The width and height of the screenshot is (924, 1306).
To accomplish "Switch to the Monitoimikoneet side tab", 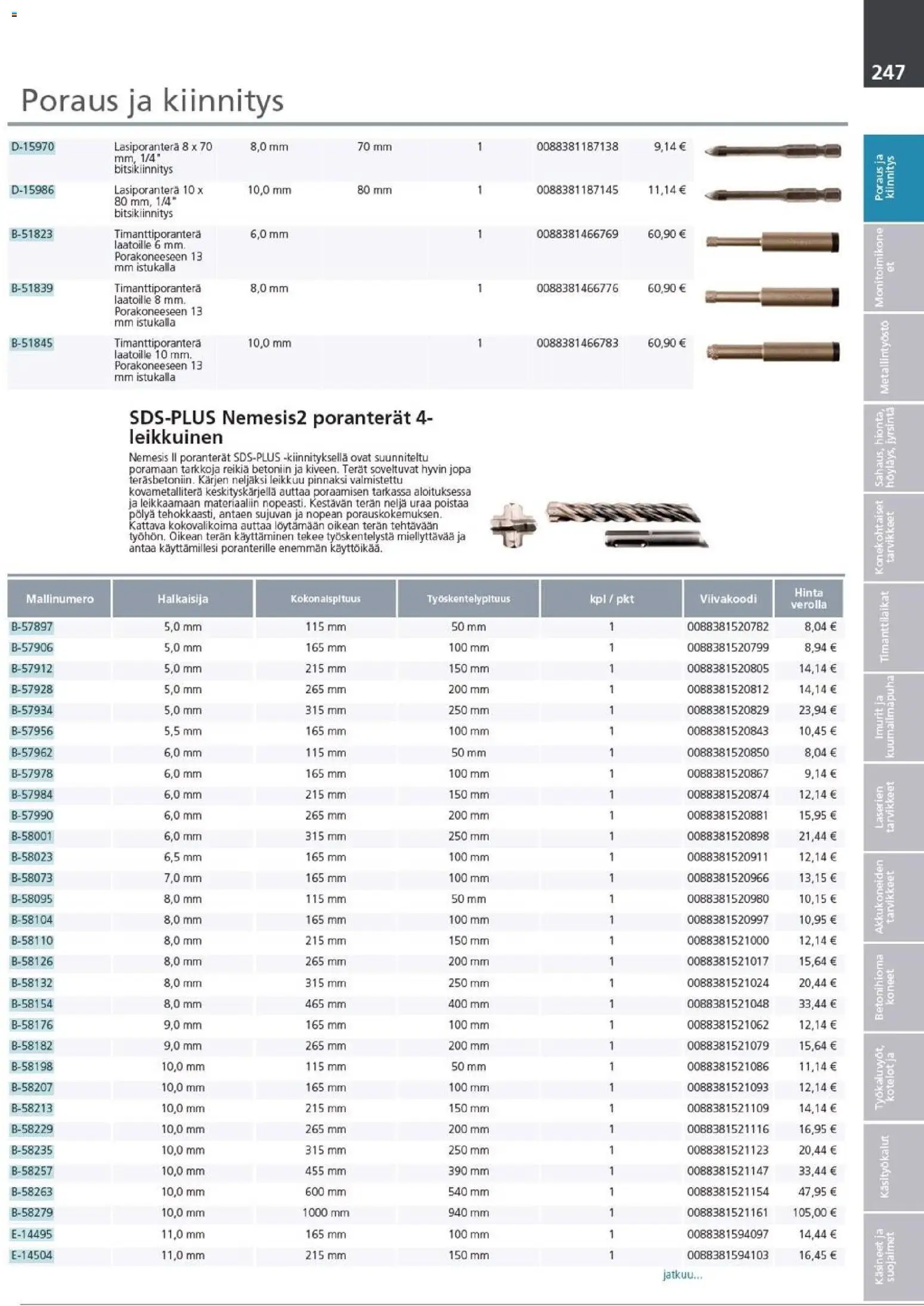I will [893, 267].
